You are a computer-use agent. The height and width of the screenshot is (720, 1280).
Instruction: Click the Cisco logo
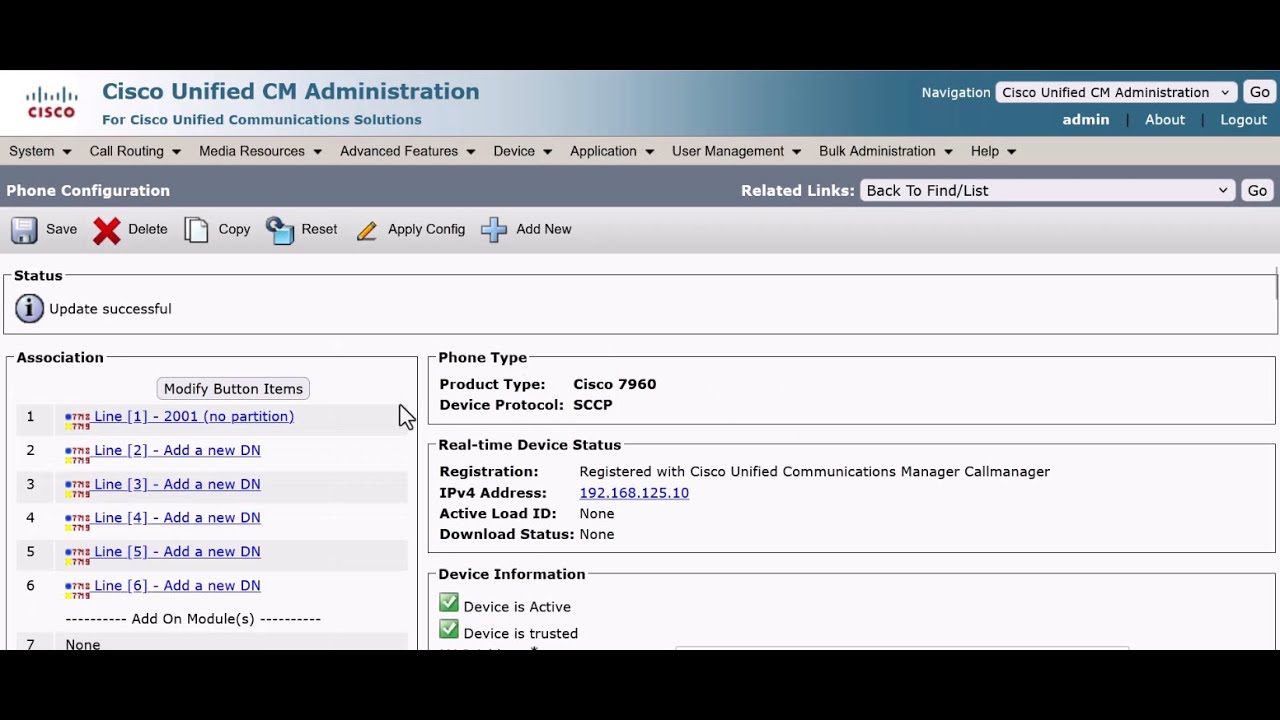52,103
